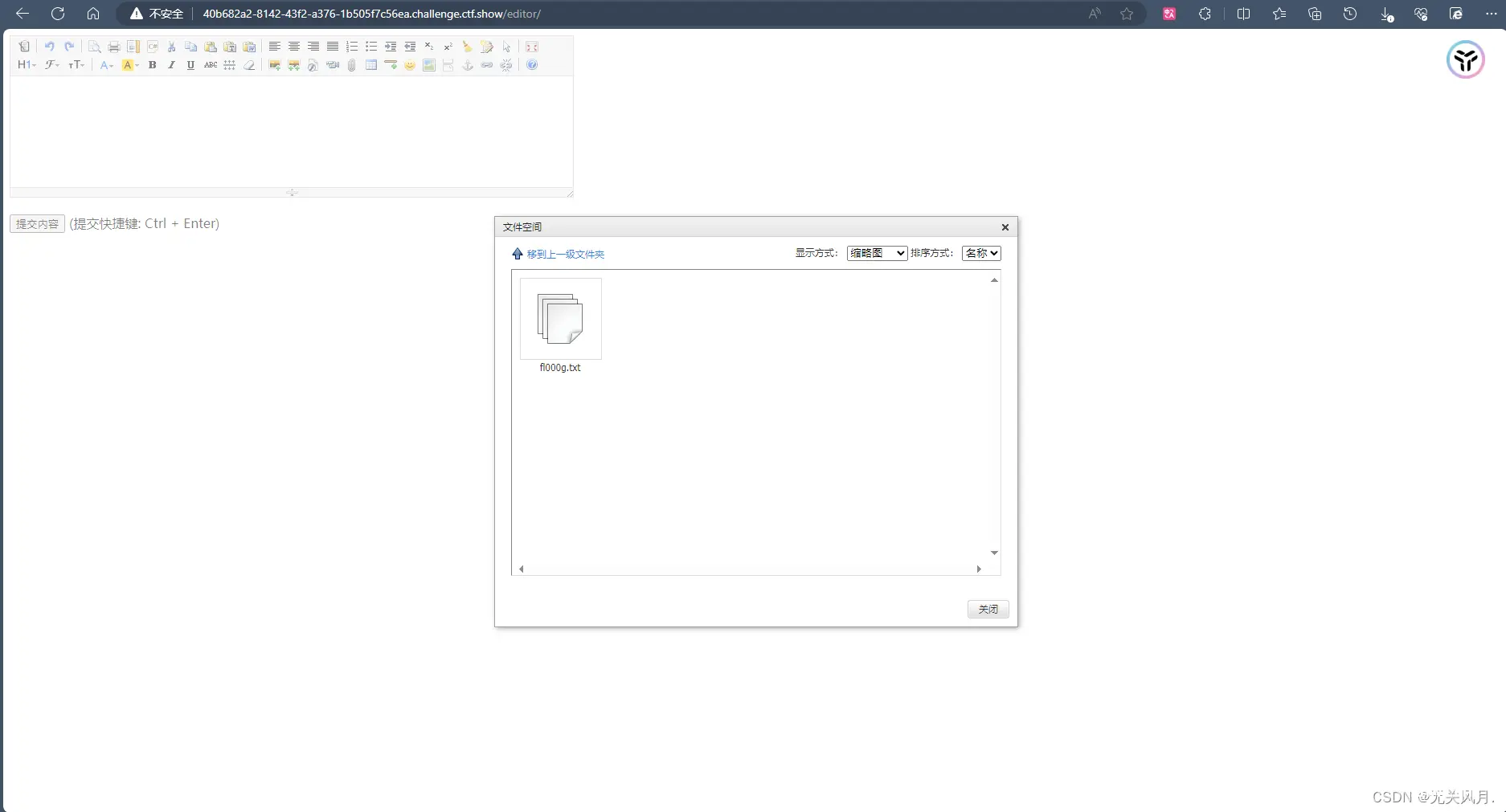Toggle bold formatting
The image size is (1506, 812).
pyautogui.click(x=152, y=65)
